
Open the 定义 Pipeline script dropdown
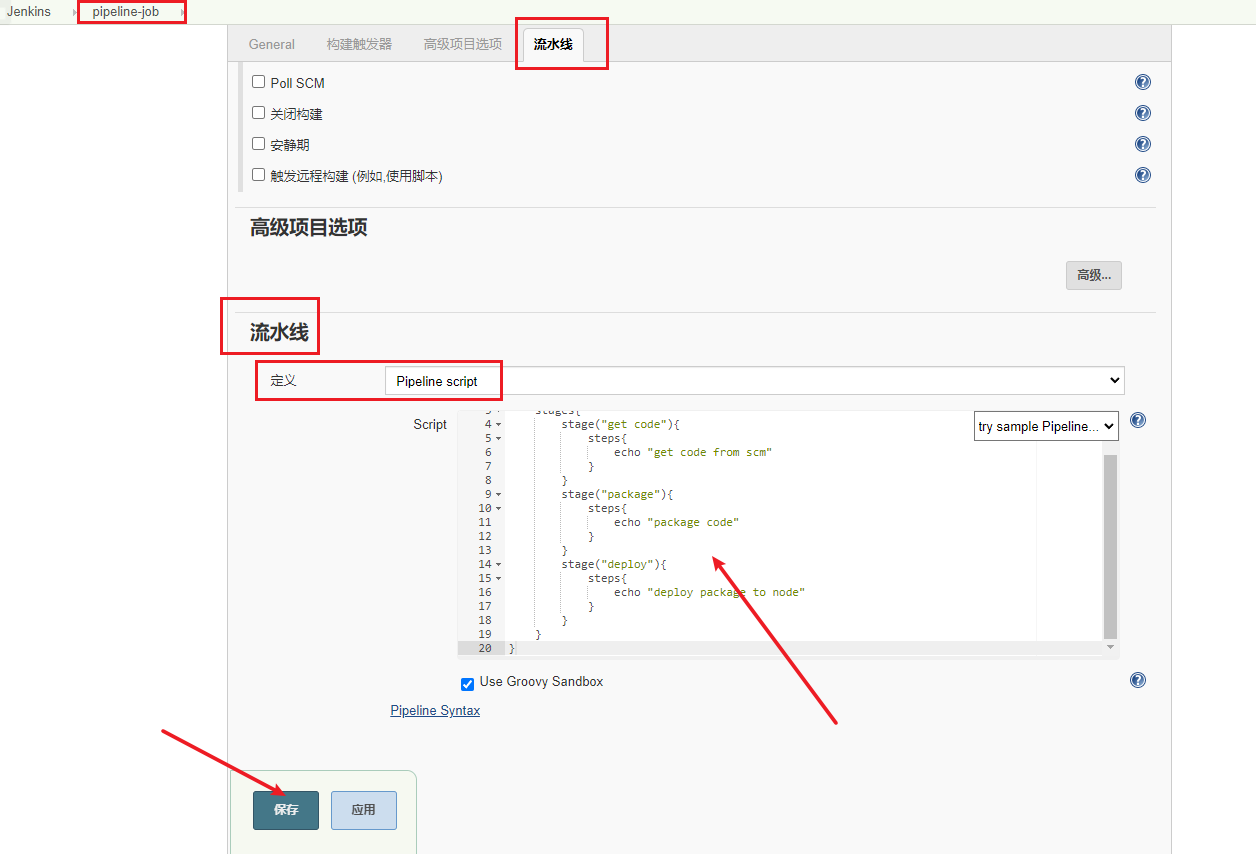click(754, 380)
